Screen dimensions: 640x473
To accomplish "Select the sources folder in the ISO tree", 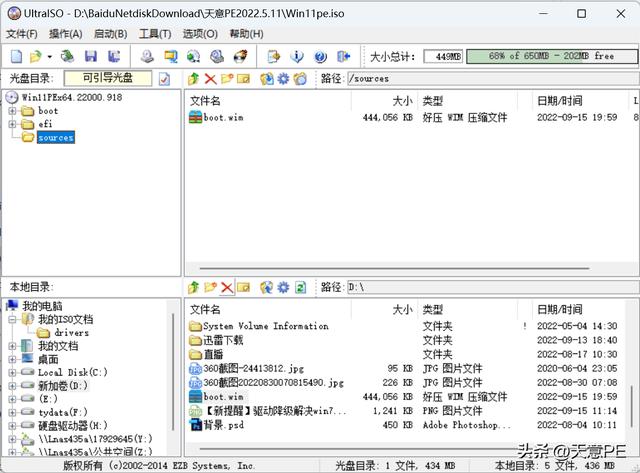I will [x=56, y=138].
